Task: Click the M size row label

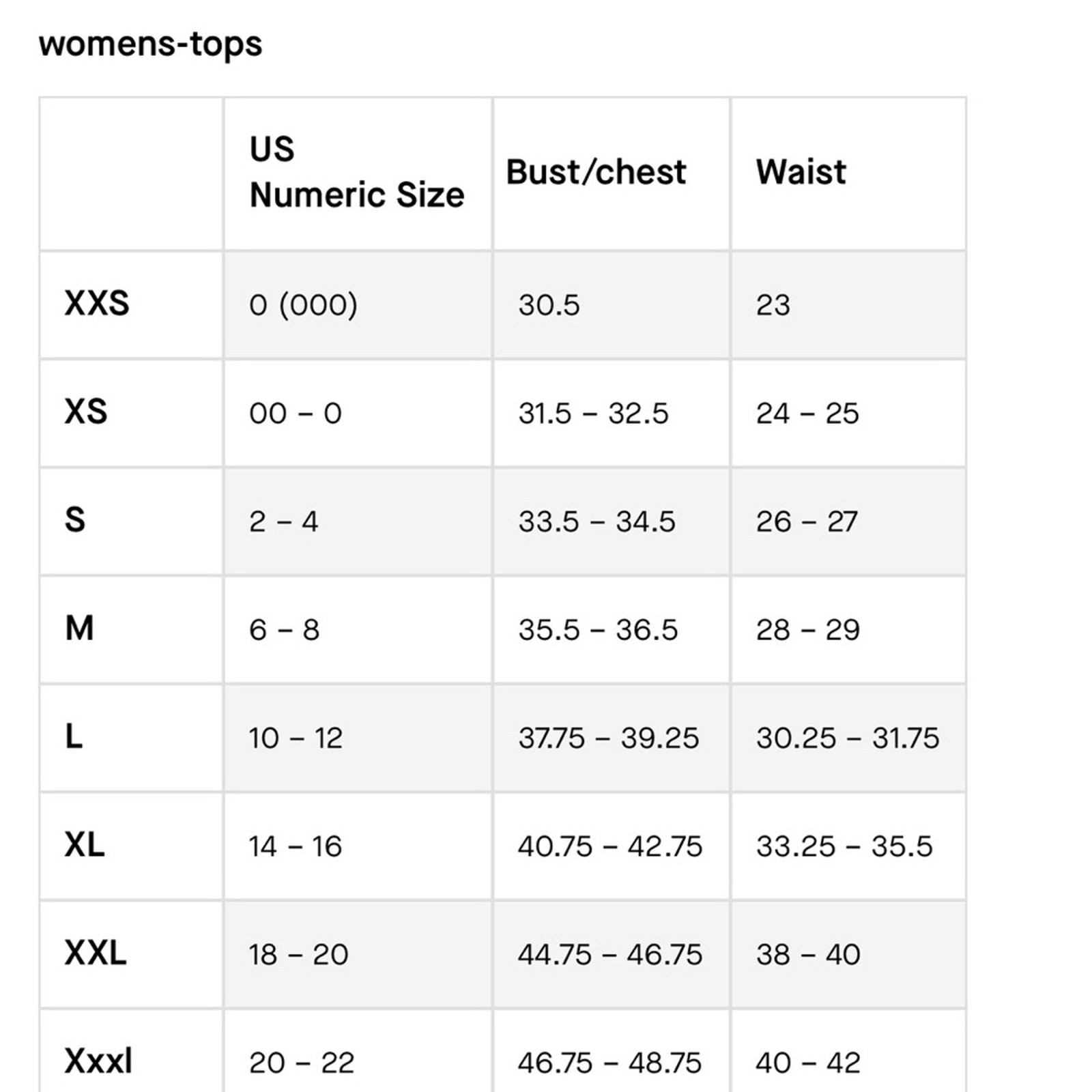Action: (79, 628)
